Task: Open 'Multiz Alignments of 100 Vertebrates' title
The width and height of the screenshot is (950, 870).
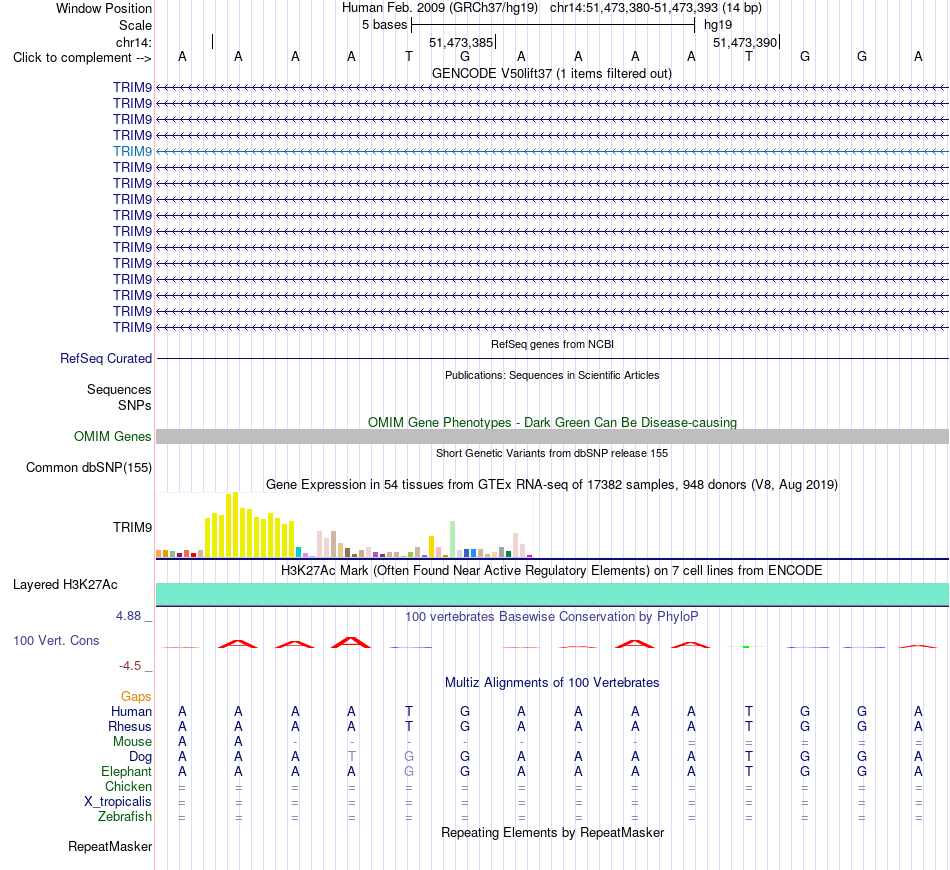Action: [552, 683]
